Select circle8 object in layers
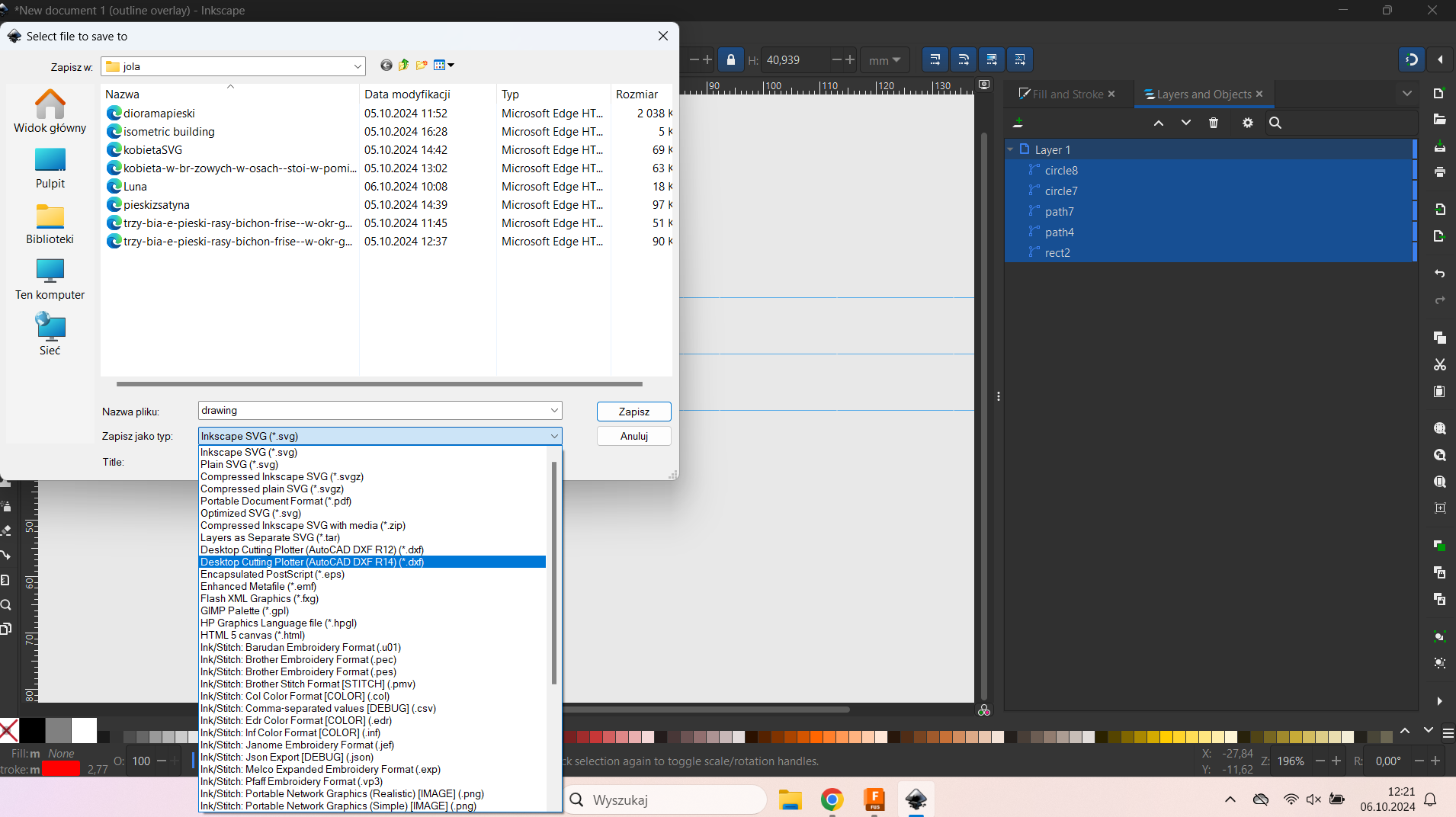The image size is (1456, 817). (1061, 171)
